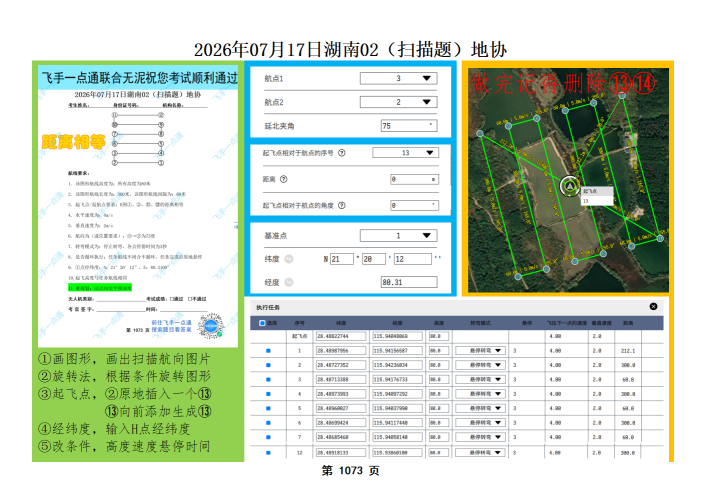Click the 起飞点 row latitude field 28.48822744
701x496 pixels.
pyautogui.click(x=341, y=336)
